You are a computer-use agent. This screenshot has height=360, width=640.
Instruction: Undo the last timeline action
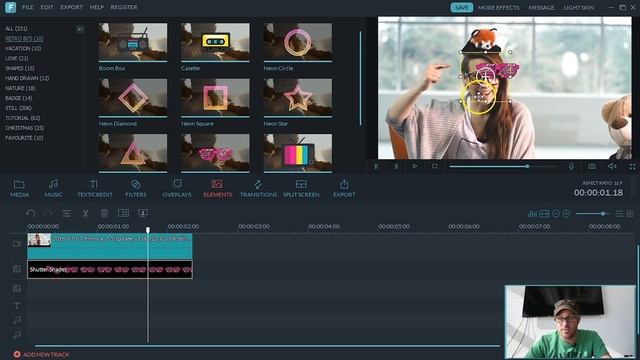point(30,213)
